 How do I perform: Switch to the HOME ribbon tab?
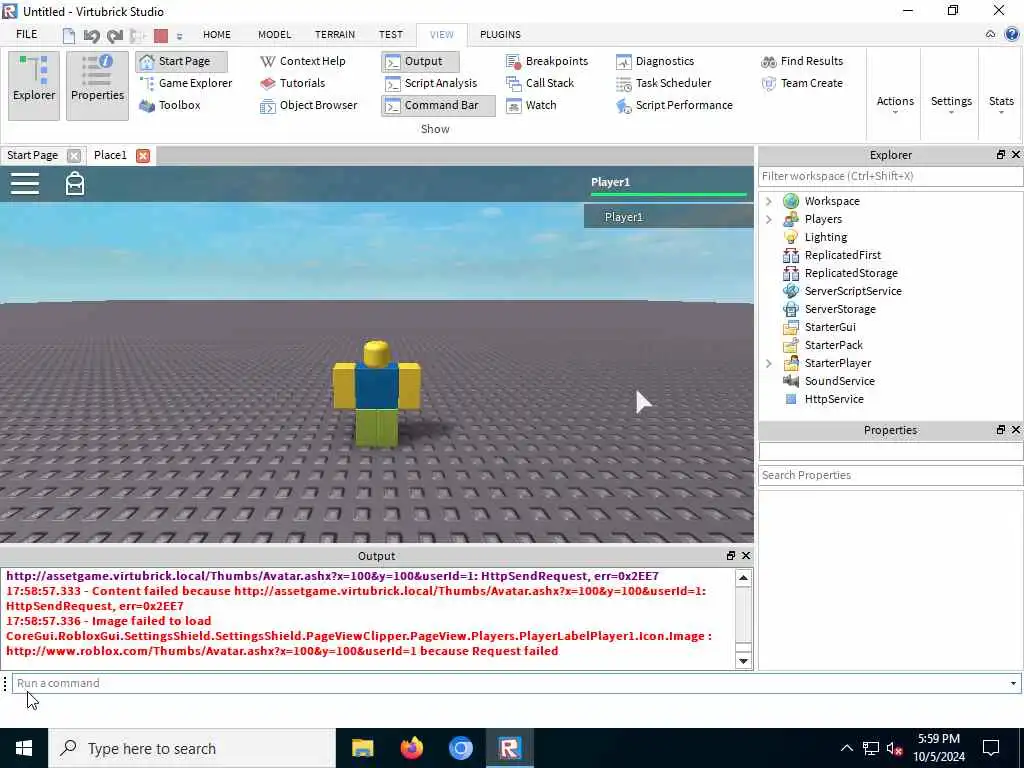(x=217, y=35)
